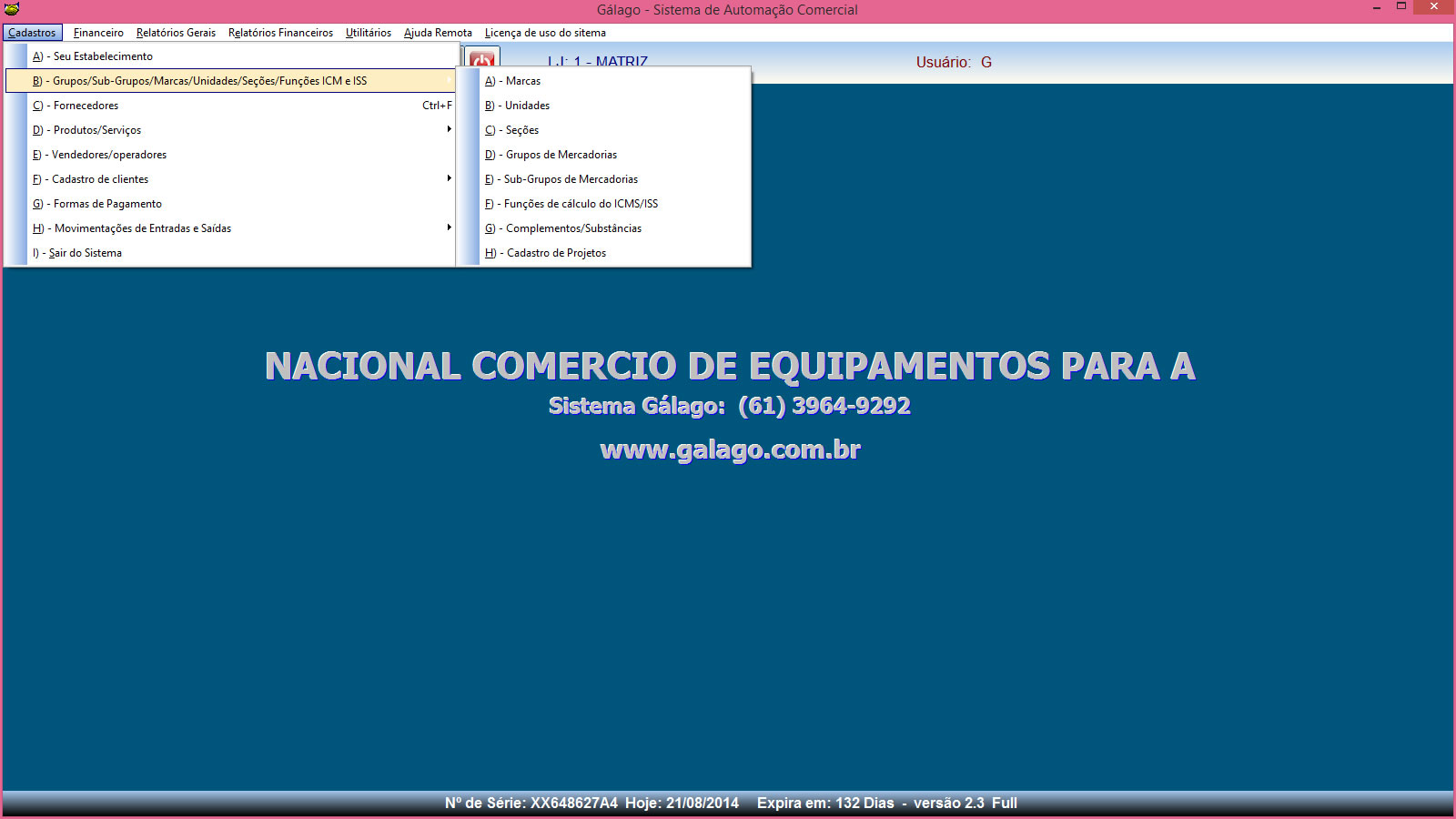
Task: Expand Cadastro de clientes submenu arrow
Action: coord(449,178)
